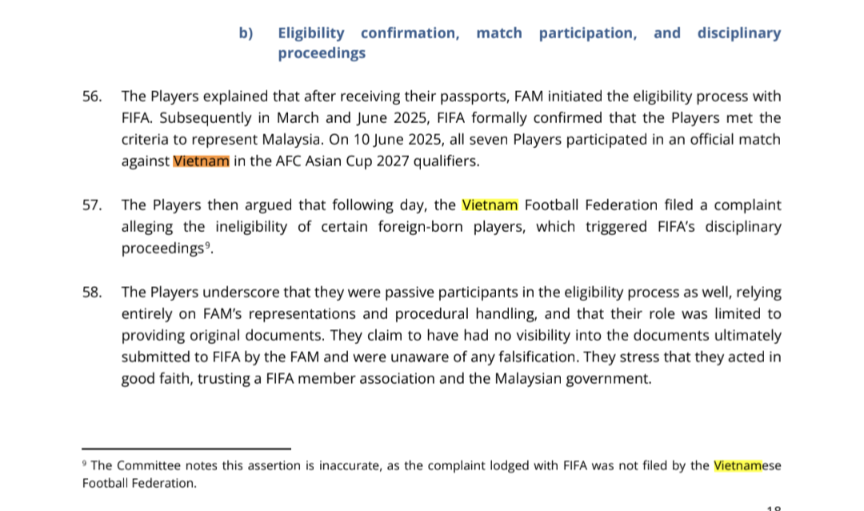Click the footnote 9 marker before 'The Committee'
Screen dimensions: 864x511
coord(85,464)
